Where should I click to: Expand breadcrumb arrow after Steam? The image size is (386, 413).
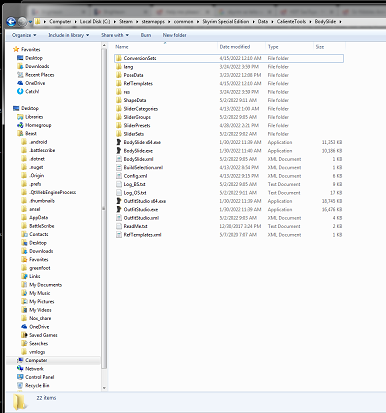(136, 22)
